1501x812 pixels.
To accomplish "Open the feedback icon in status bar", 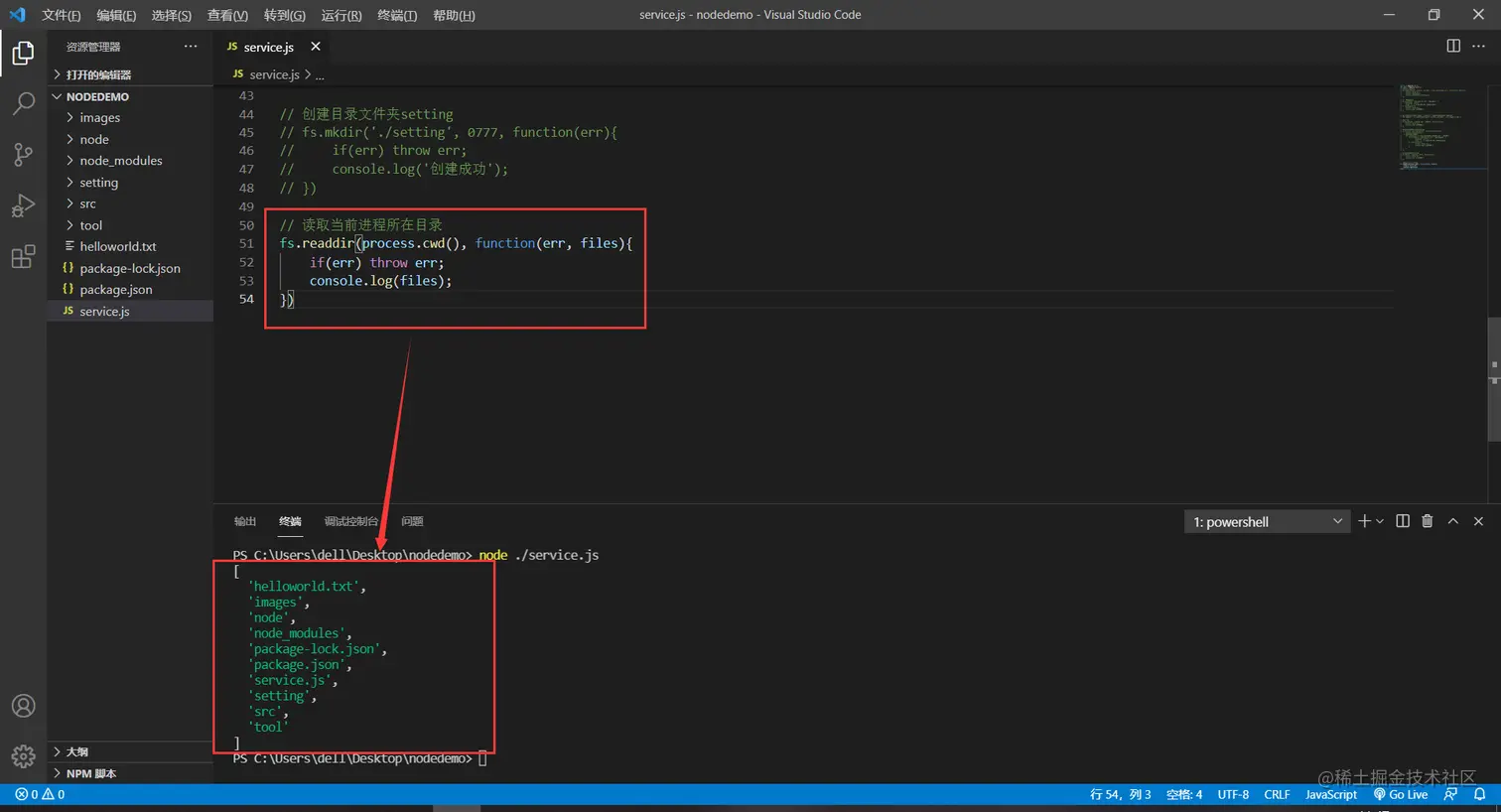I will click(x=1451, y=794).
